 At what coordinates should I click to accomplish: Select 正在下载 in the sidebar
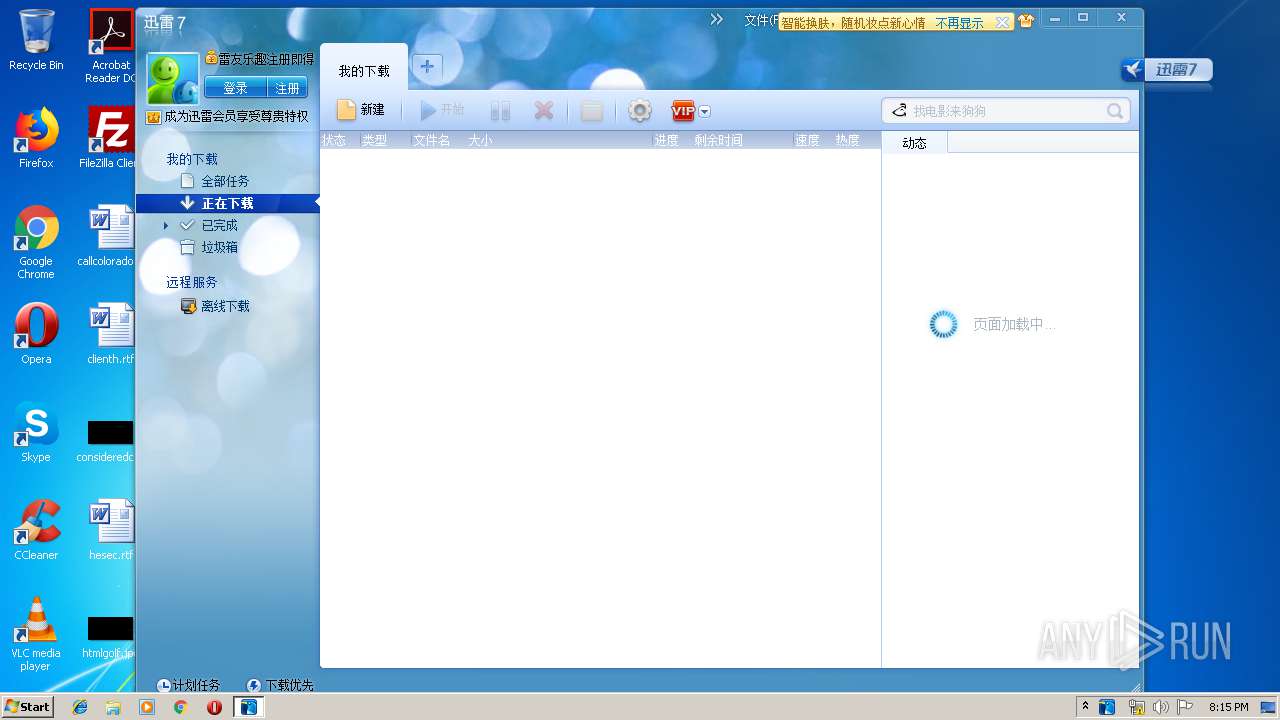click(x=228, y=203)
